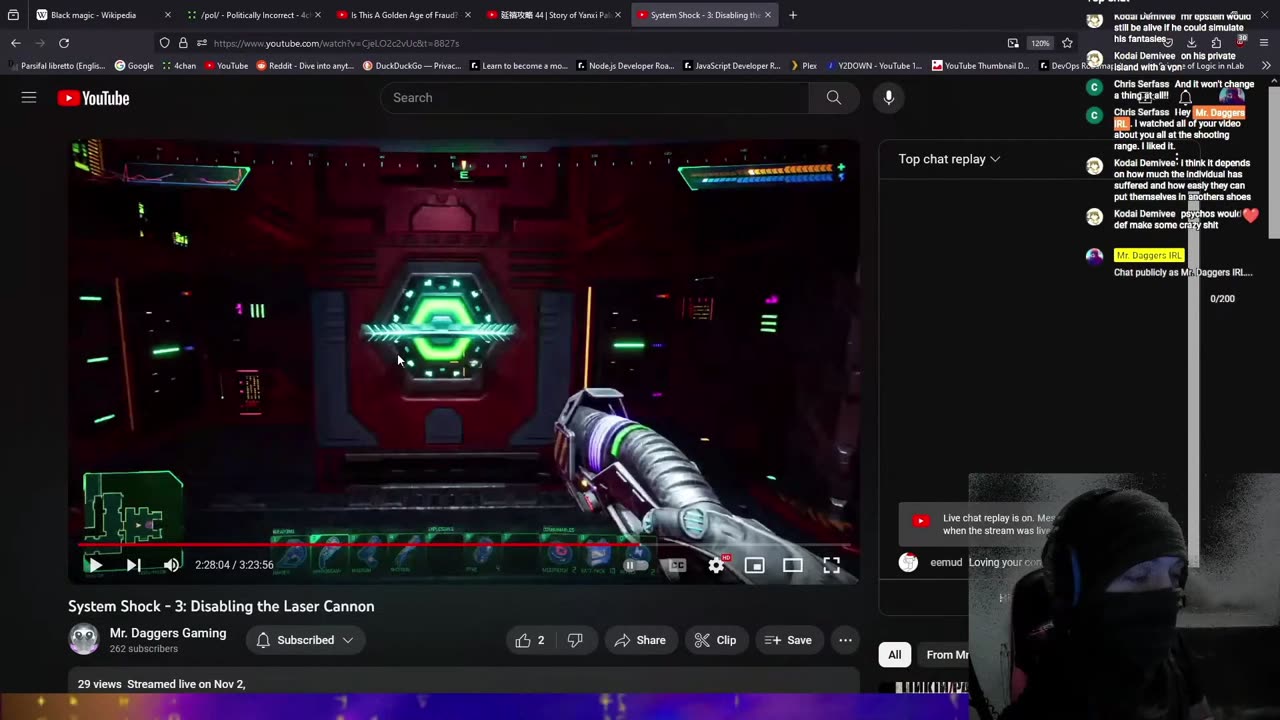Enable theater mode
This screenshot has height=720, width=1280.
pos(793,565)
